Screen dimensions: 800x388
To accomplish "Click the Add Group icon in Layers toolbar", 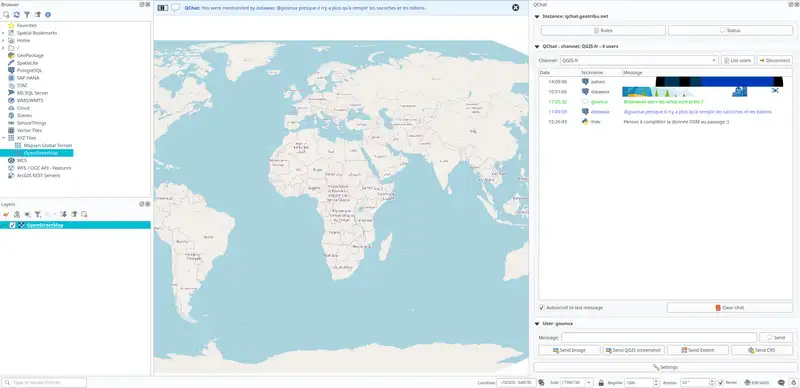I will [17, 214].
